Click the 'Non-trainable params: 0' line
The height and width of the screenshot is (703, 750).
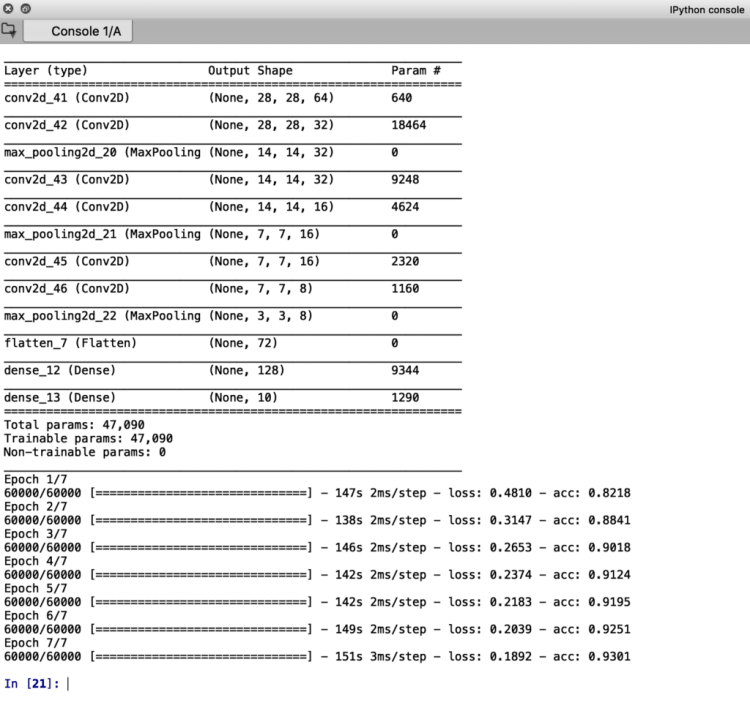(84, 452)
